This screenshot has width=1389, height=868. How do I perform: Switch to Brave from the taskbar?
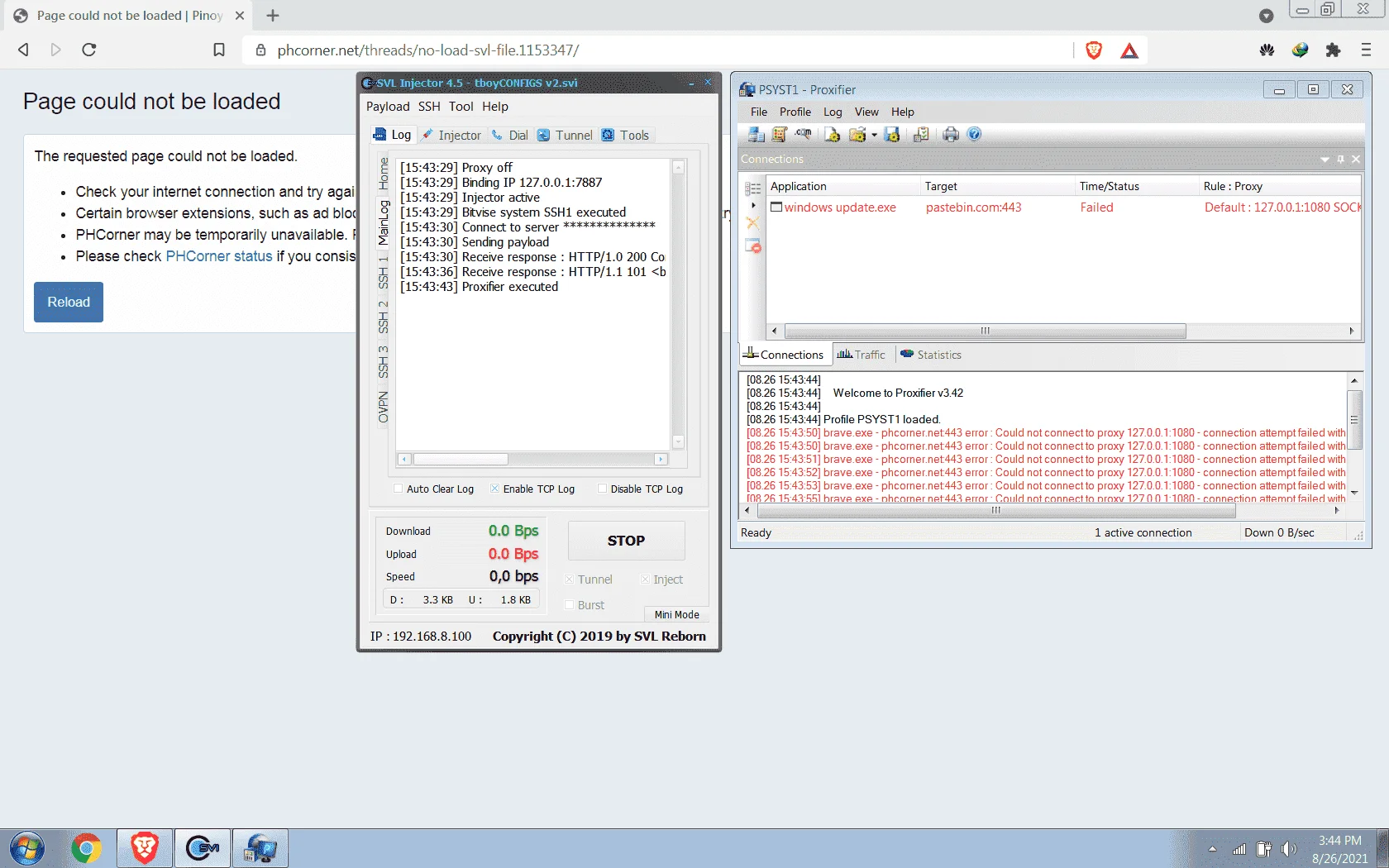tap(145, 849)
